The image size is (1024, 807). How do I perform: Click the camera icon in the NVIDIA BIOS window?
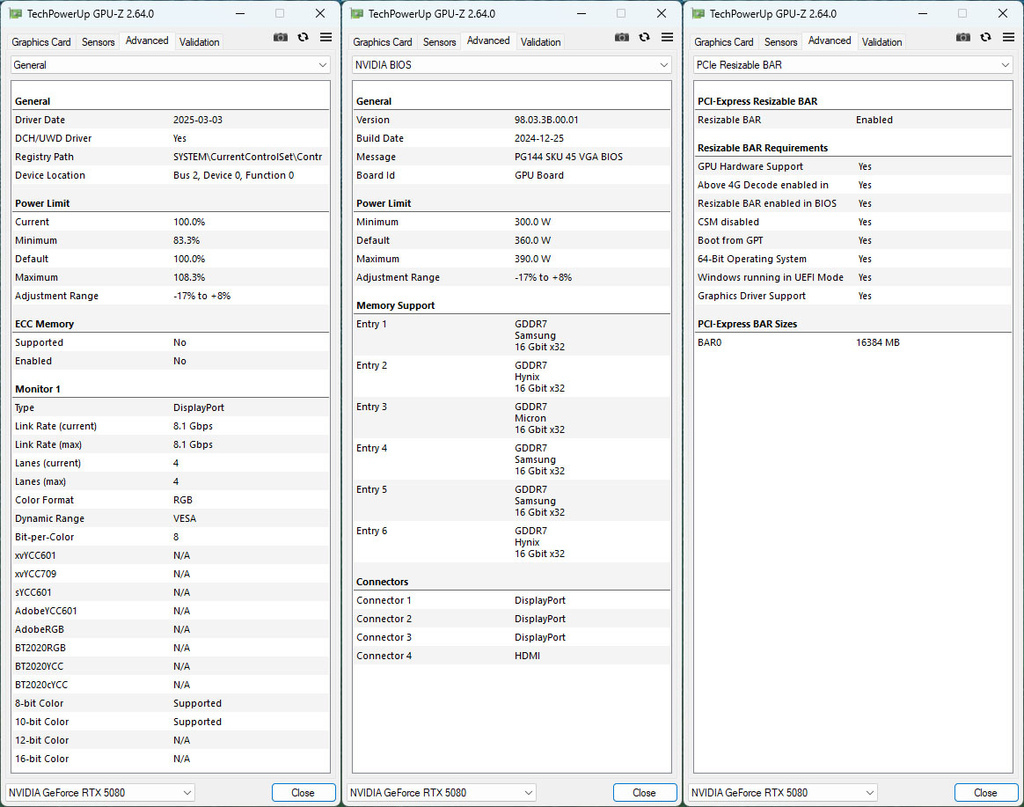[x=622, y=37]
